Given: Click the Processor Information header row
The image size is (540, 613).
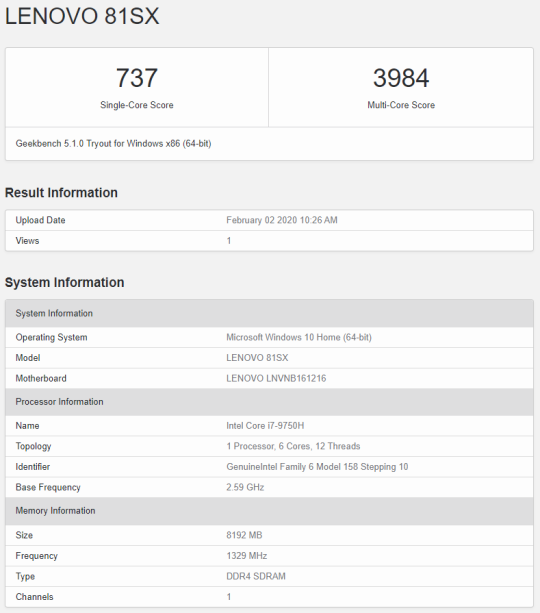Looking at the screenshot, I should tap(269, 402).
